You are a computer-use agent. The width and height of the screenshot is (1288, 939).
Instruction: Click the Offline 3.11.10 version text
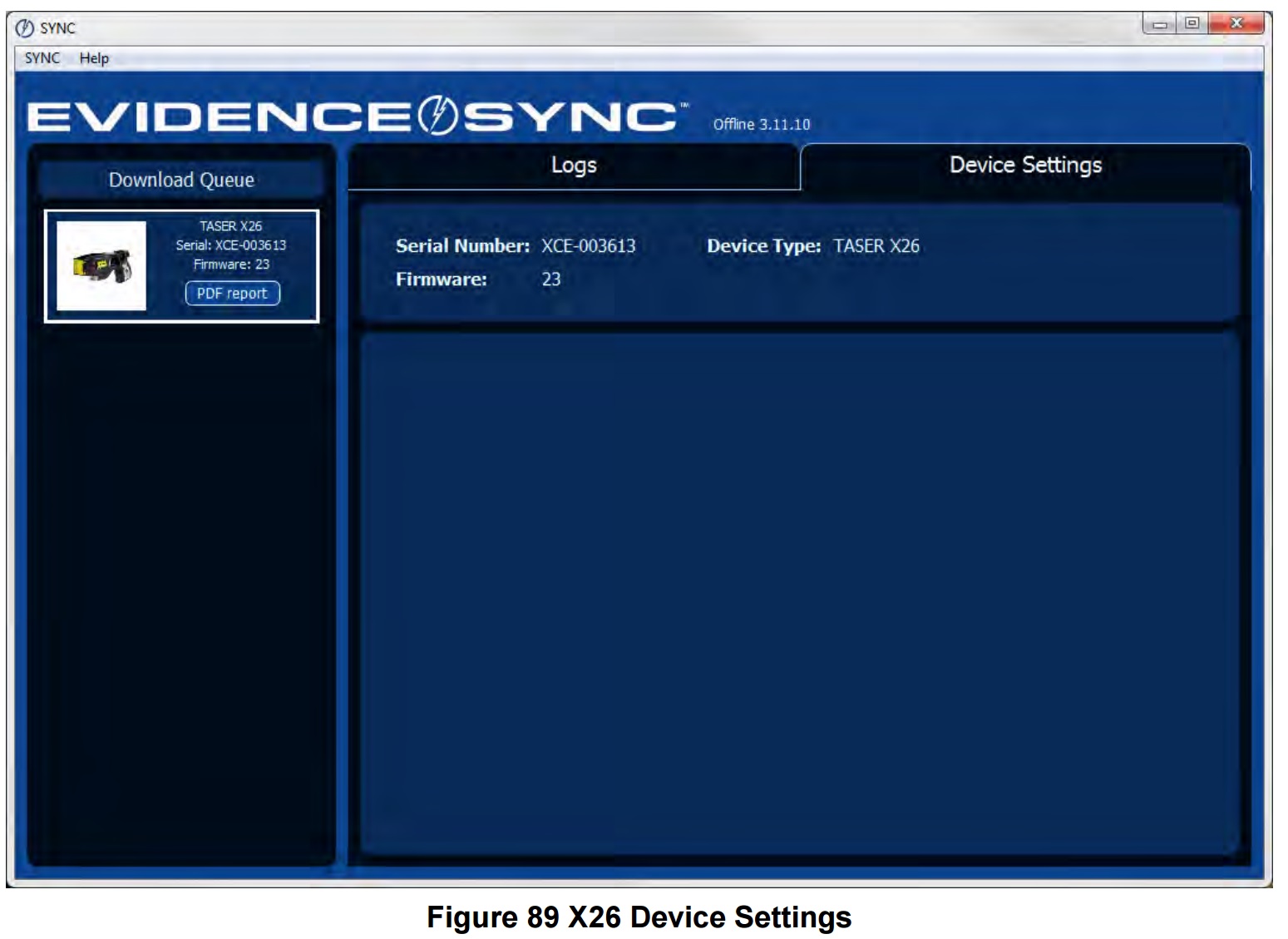(761, 125)
